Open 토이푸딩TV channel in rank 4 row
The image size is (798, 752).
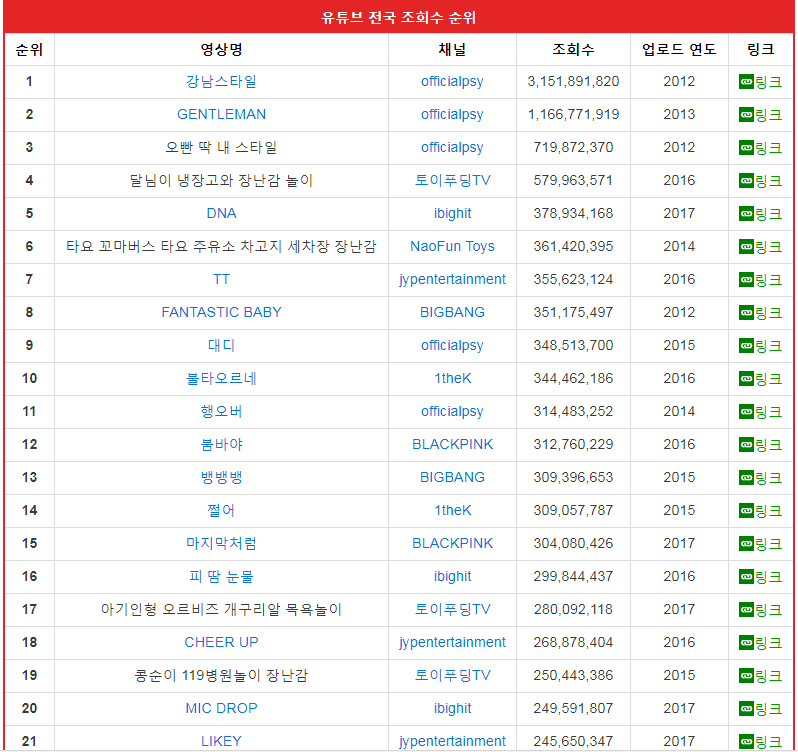tap(452, 181)
